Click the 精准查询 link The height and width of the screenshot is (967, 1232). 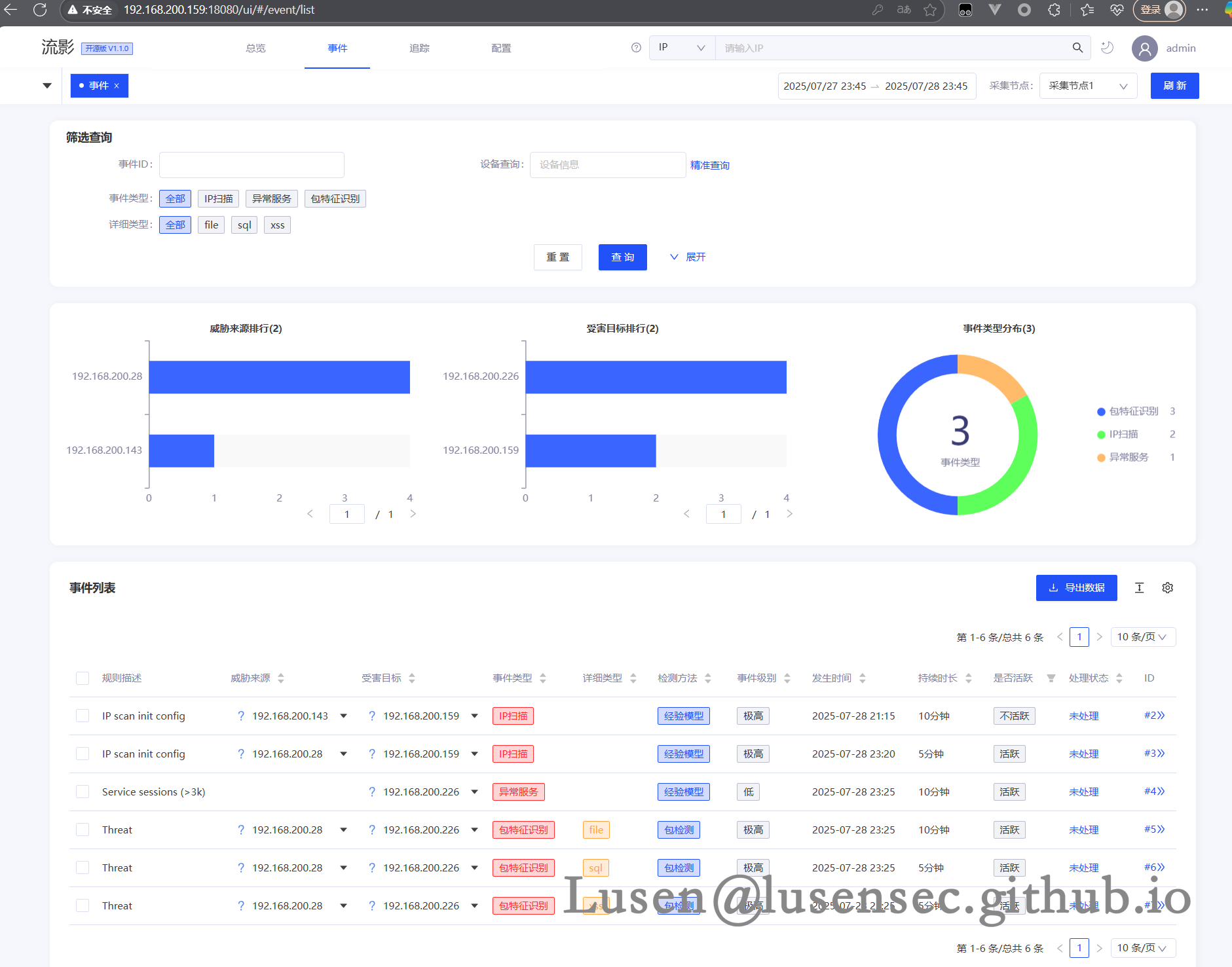tap(709, 166)
